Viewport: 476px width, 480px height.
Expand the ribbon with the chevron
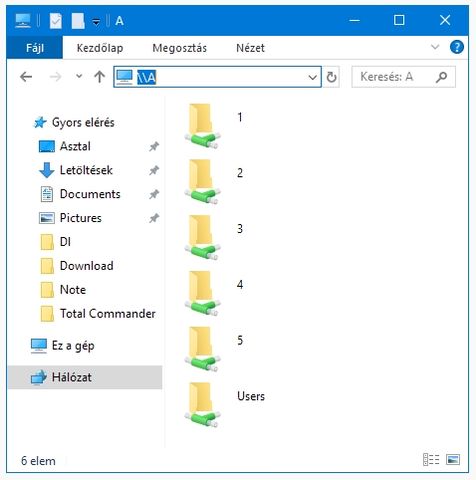pos(435,47)
